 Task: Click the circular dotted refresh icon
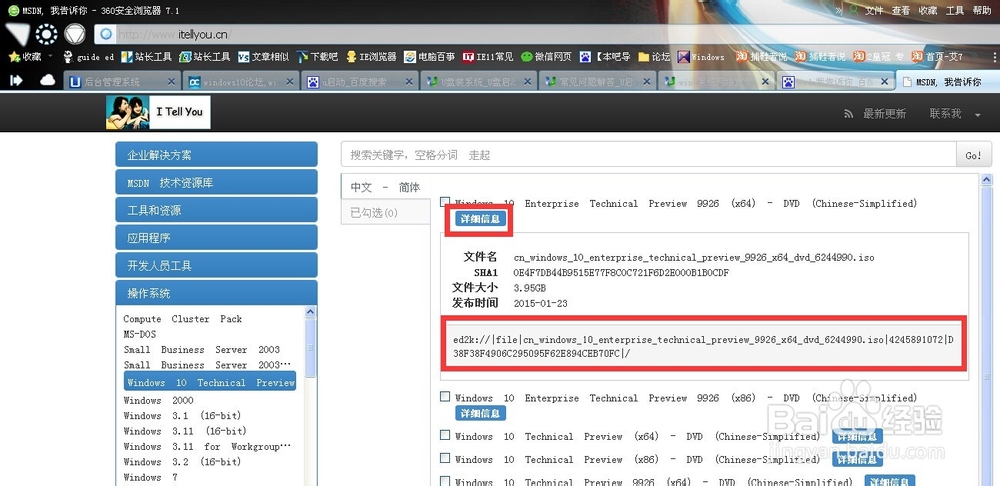(47, 34)
